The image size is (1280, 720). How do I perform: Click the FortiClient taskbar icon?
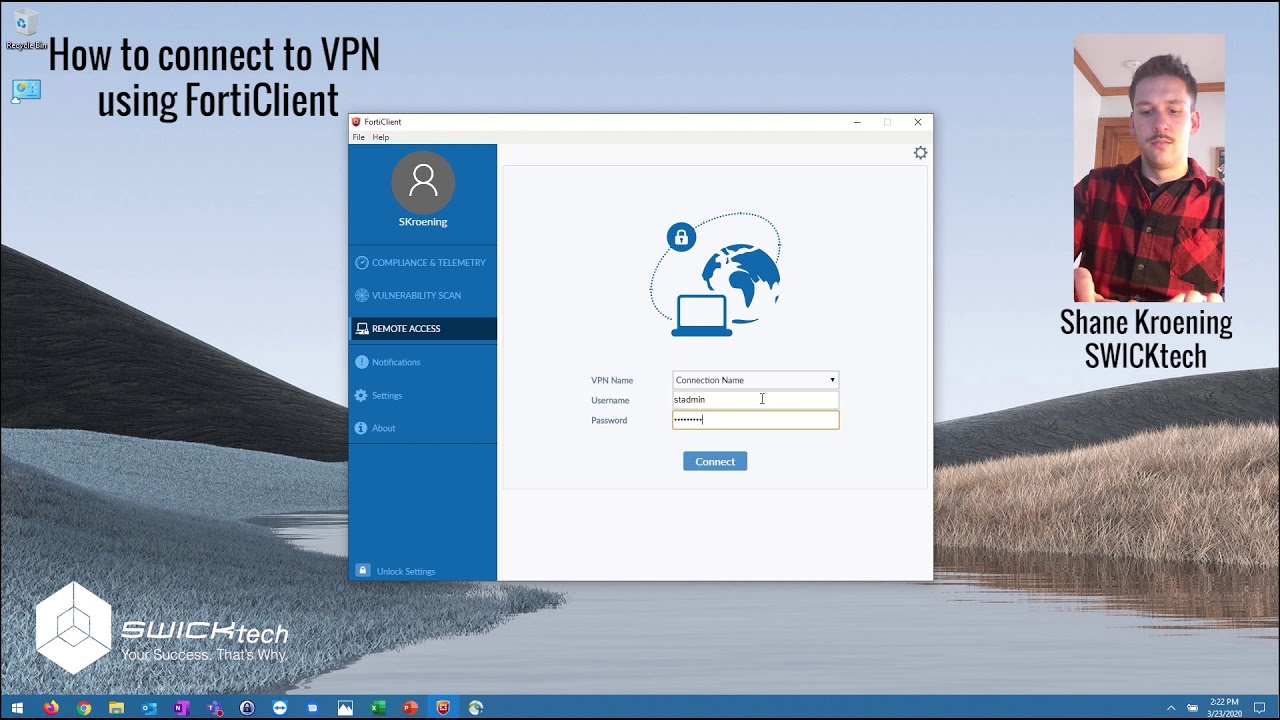coord(443,708)
